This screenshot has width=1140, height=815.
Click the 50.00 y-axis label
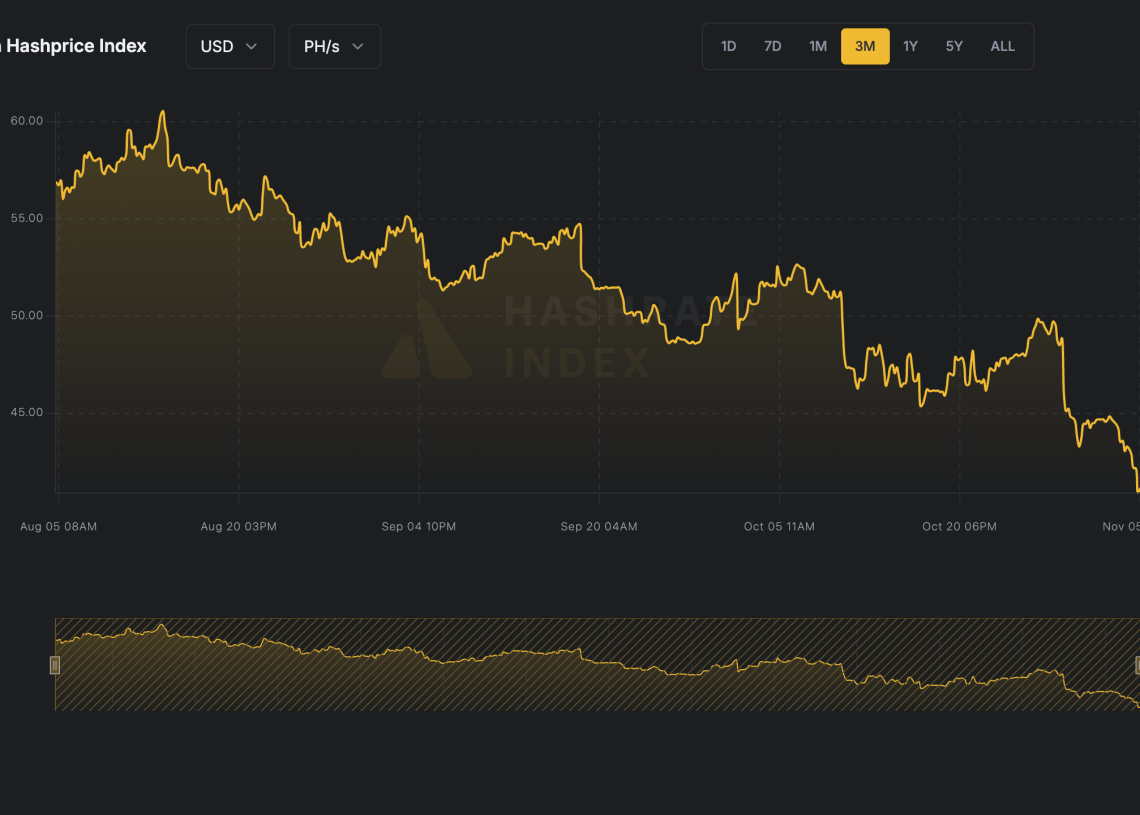coord(27,316)
